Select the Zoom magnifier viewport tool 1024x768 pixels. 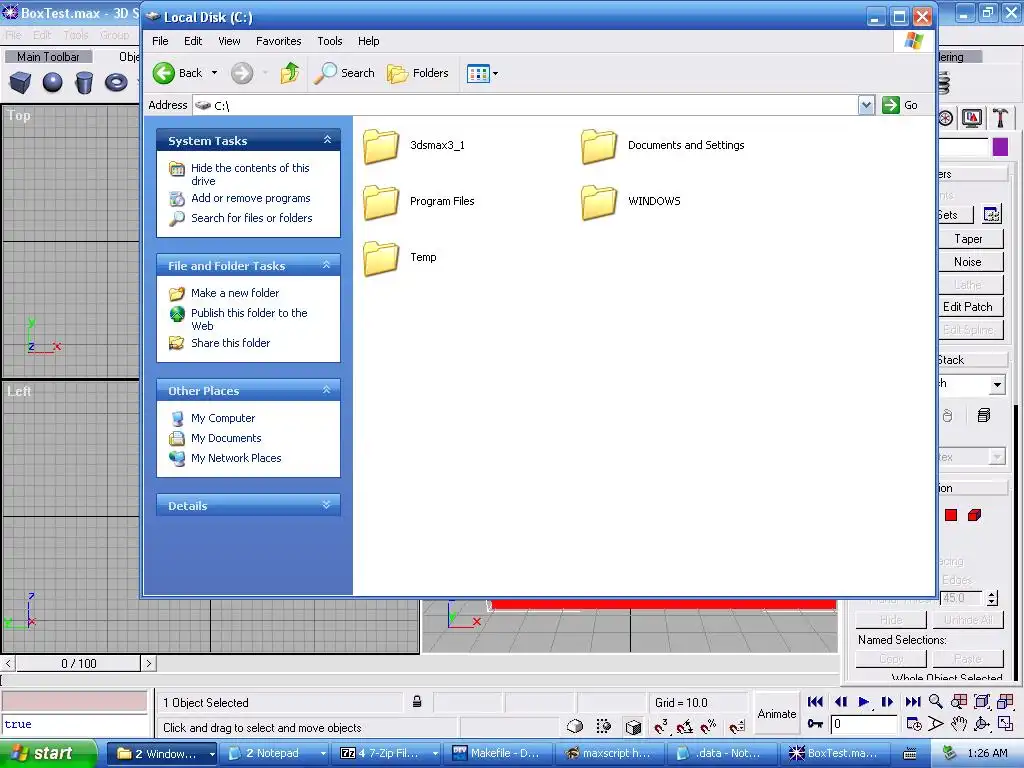pyautogui.click(x=936, y=701)
